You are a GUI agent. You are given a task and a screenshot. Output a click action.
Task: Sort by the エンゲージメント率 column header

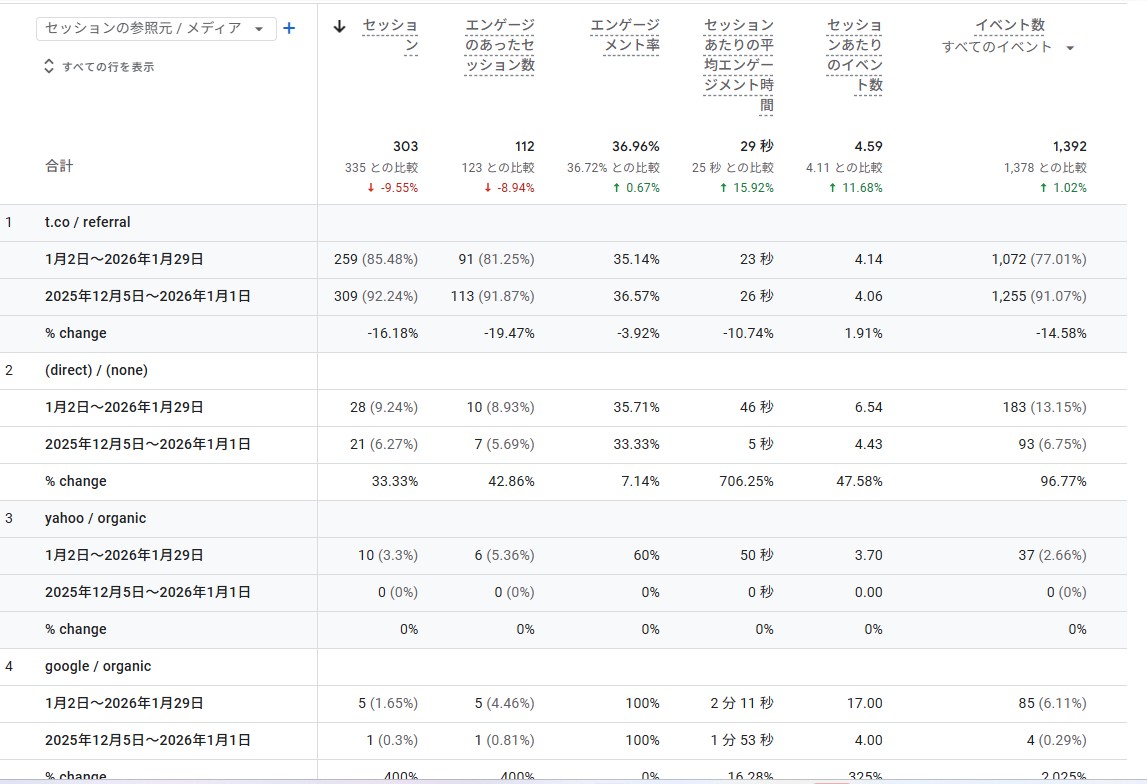point(625,35)
